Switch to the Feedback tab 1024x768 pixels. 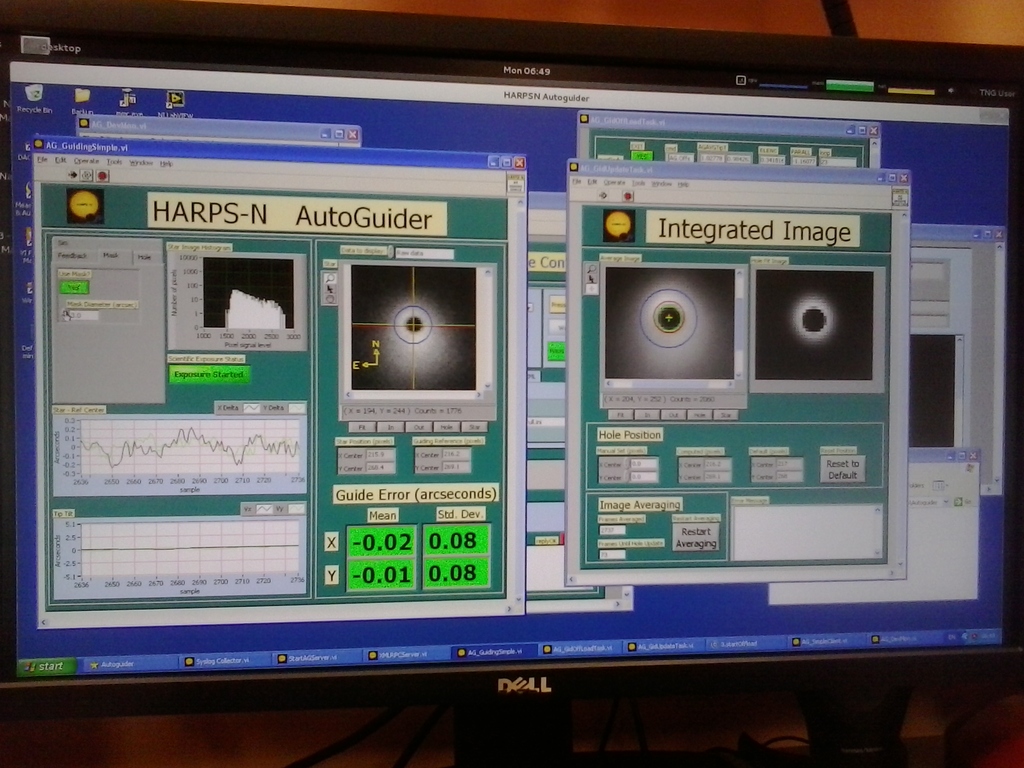click(72, 255)
